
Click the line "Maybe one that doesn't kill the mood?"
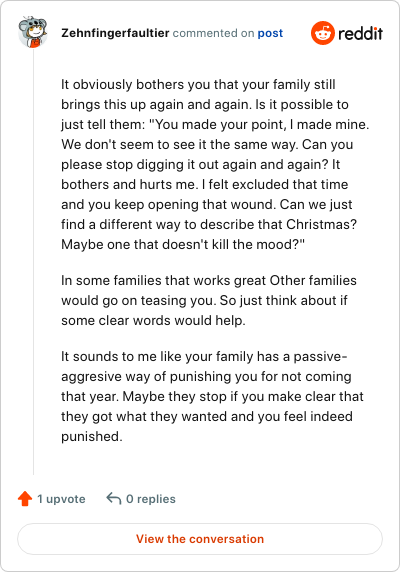click(x=183, y=244)
